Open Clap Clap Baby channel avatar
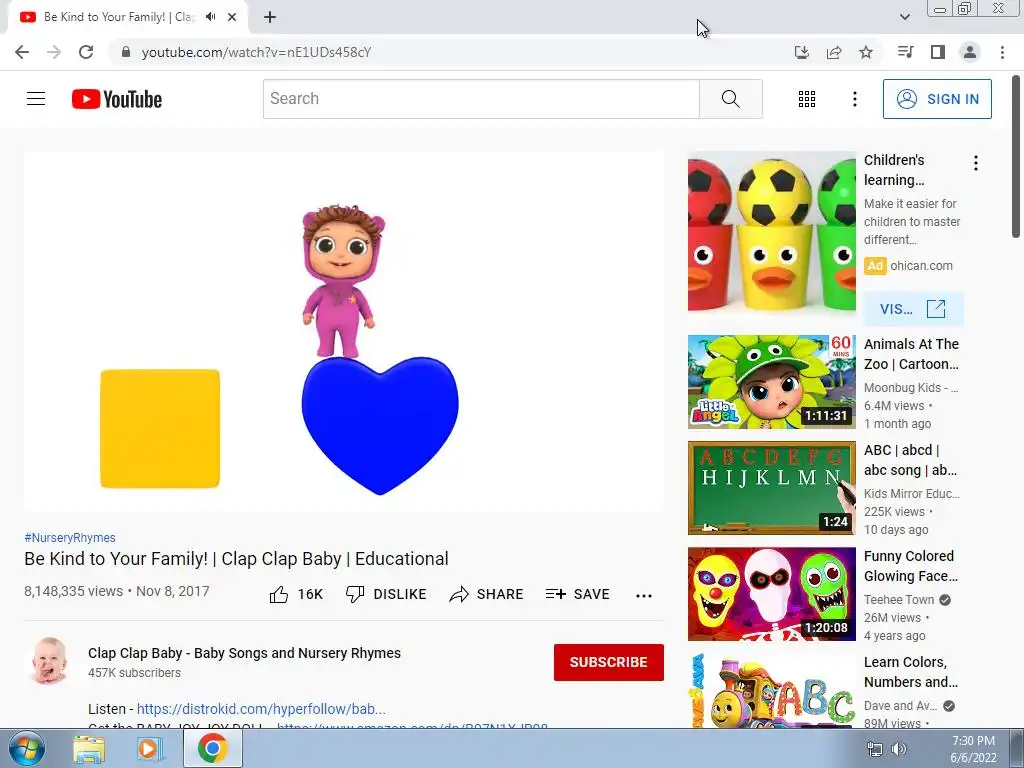Viewport: 1024px width, 768px height. [49, 662]
